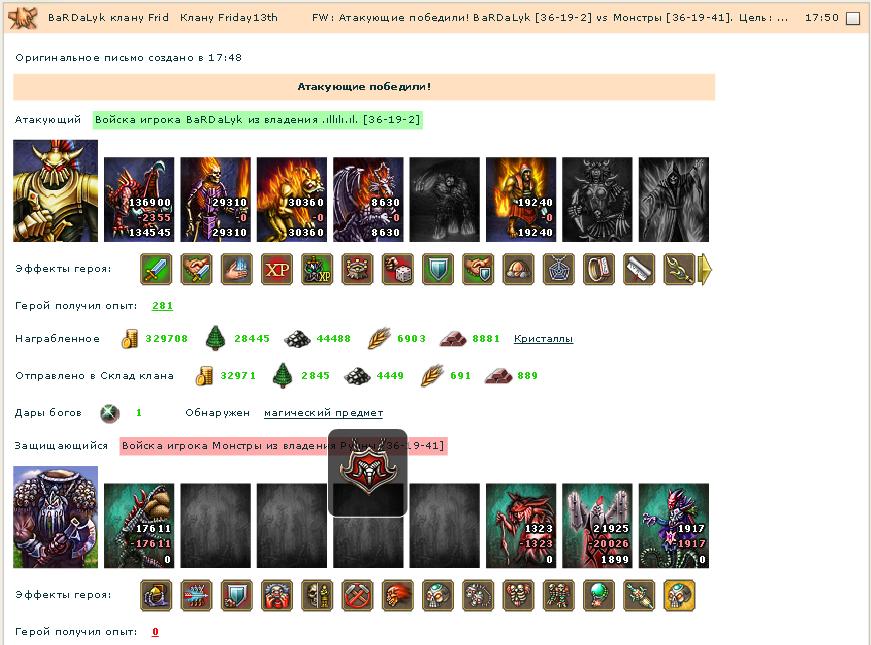Select the defender monster hero portrait
The height and width of the screenshot is (645, 871).
tap(56, 517)
